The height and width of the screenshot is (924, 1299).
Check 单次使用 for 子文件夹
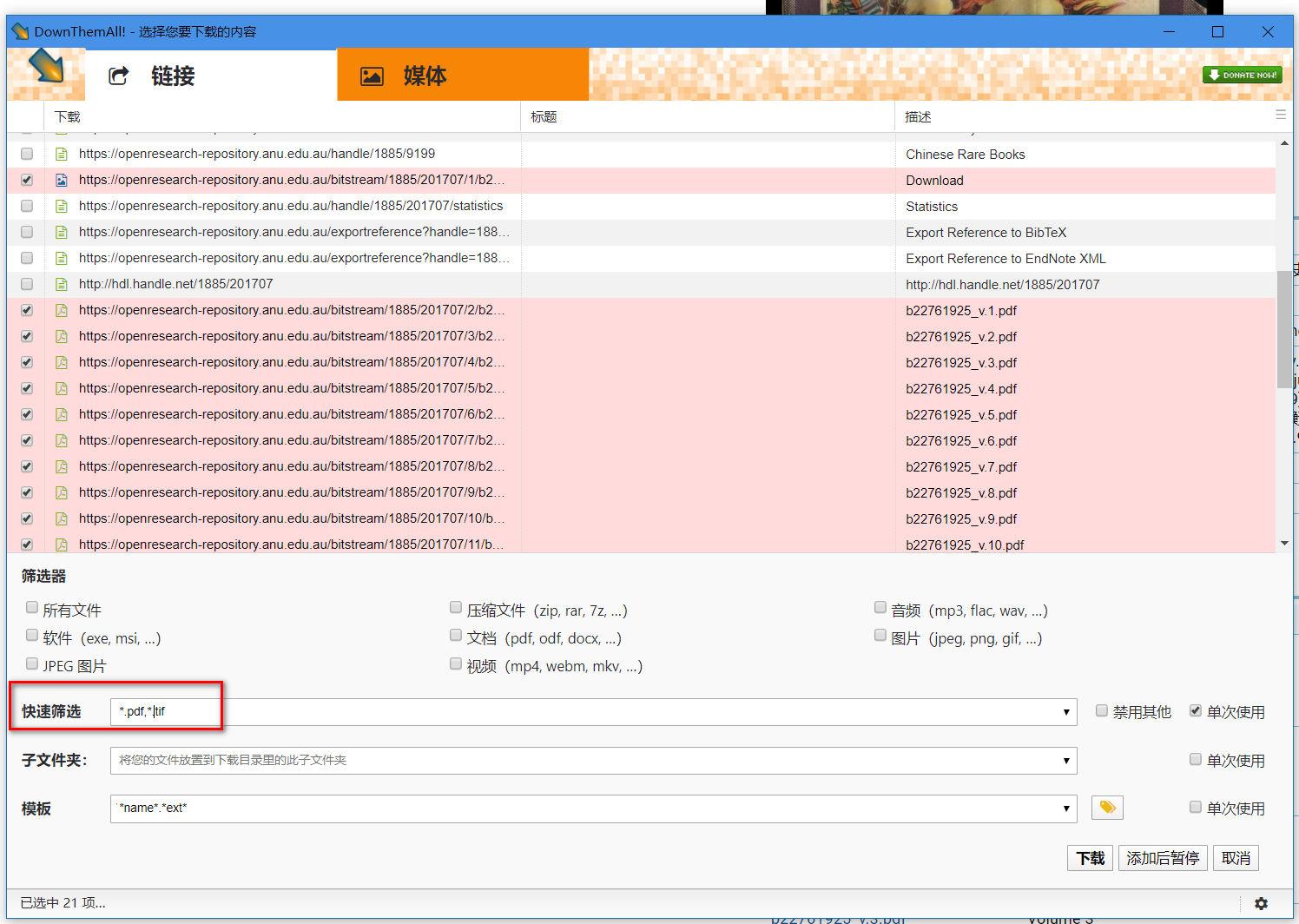point(1196,759)
